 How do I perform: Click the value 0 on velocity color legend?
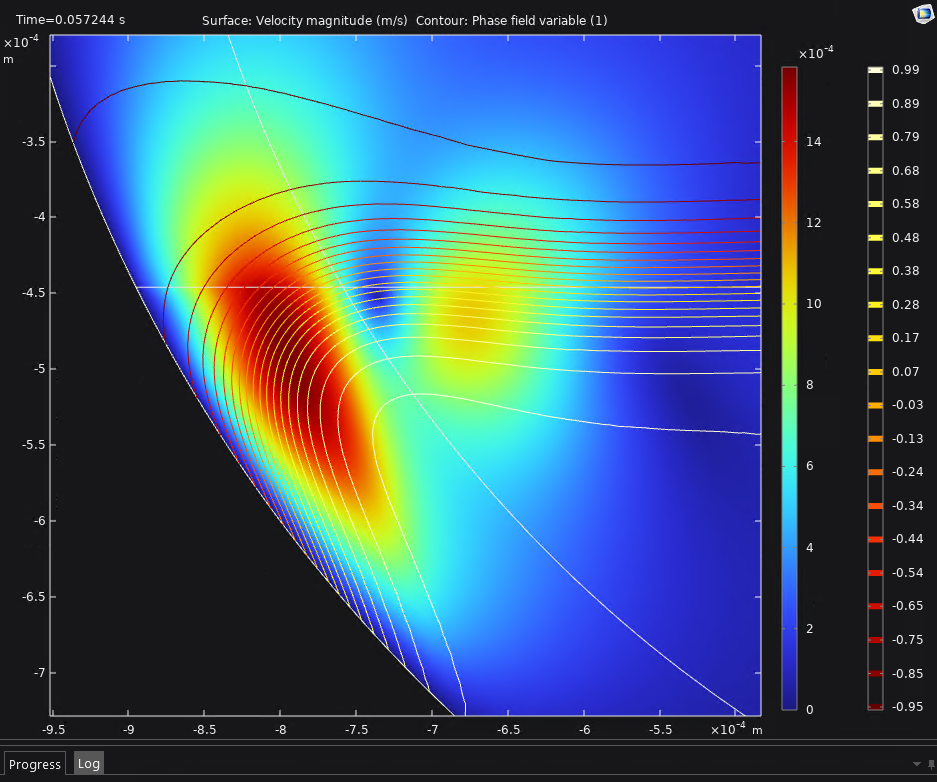[809, 710]
